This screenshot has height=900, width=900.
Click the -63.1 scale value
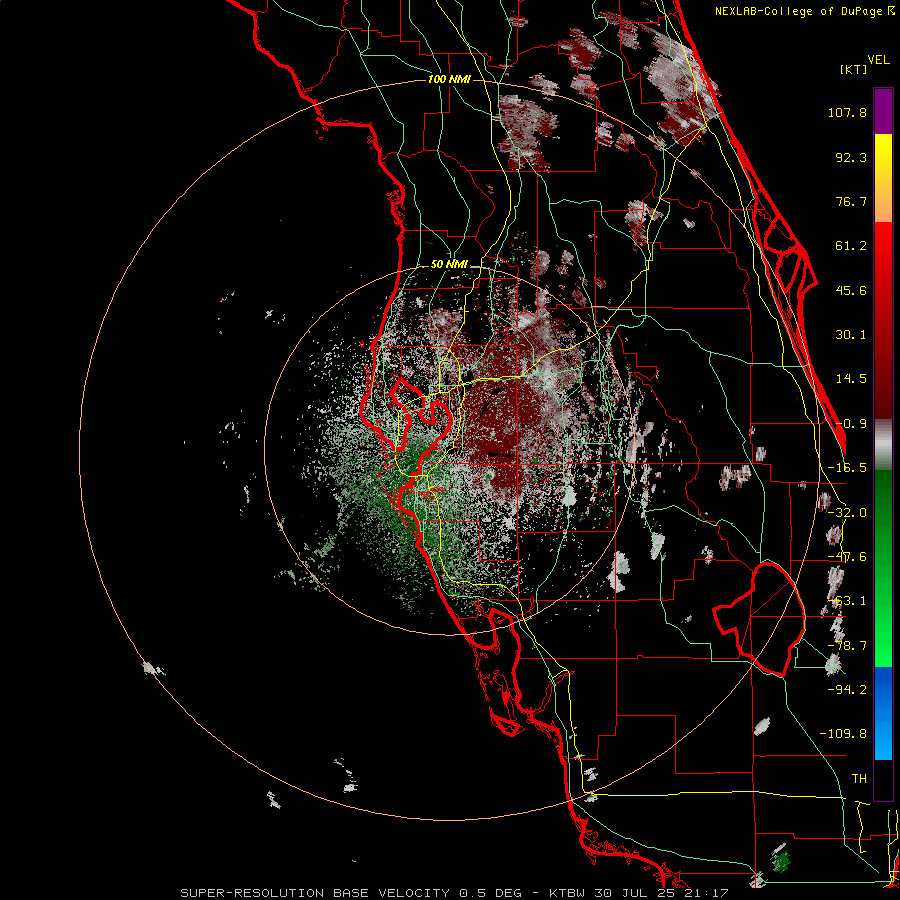[x=847, y=601]
